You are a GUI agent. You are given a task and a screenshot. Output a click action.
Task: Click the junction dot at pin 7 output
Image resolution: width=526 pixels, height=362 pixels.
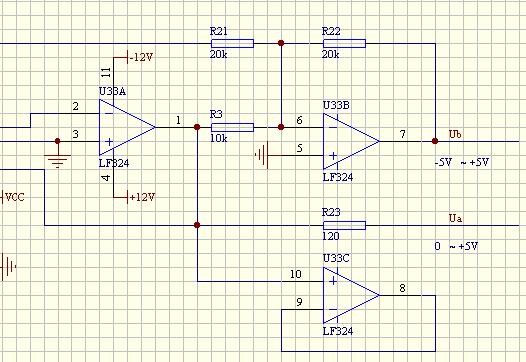pos(435,141)
